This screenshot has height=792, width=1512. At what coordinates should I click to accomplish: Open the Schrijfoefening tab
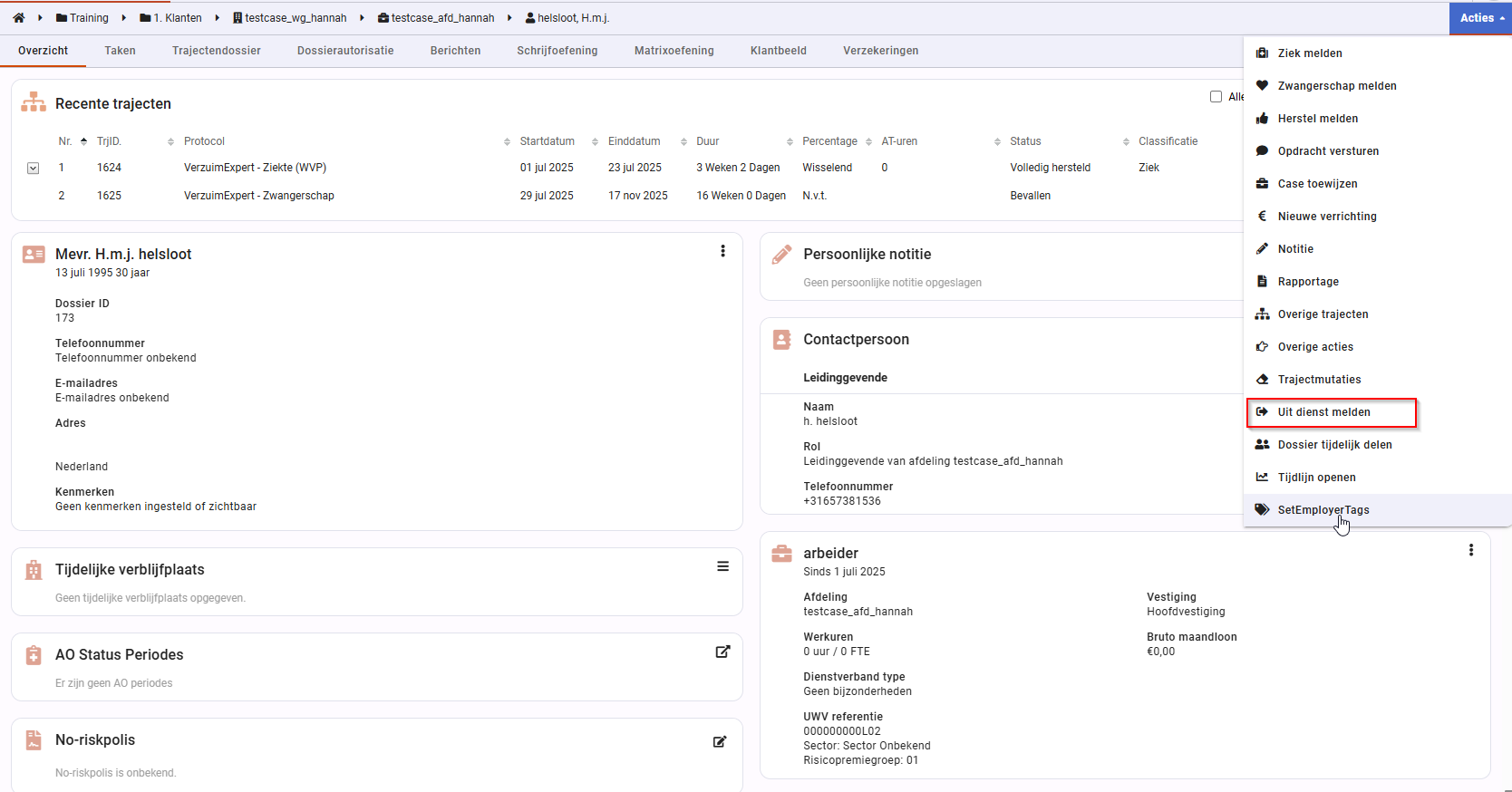point(557,51)
